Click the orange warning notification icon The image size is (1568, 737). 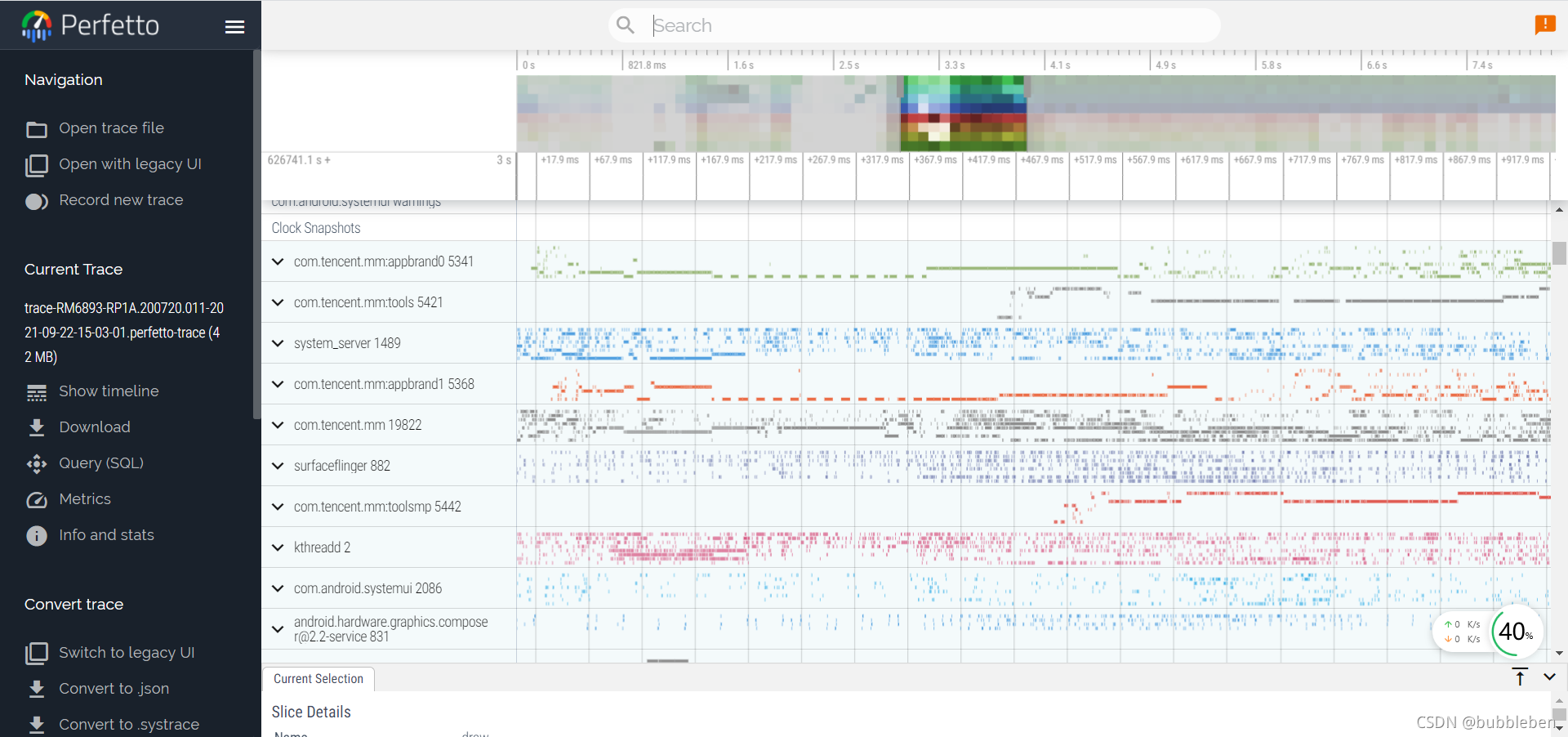point(1545,25)
